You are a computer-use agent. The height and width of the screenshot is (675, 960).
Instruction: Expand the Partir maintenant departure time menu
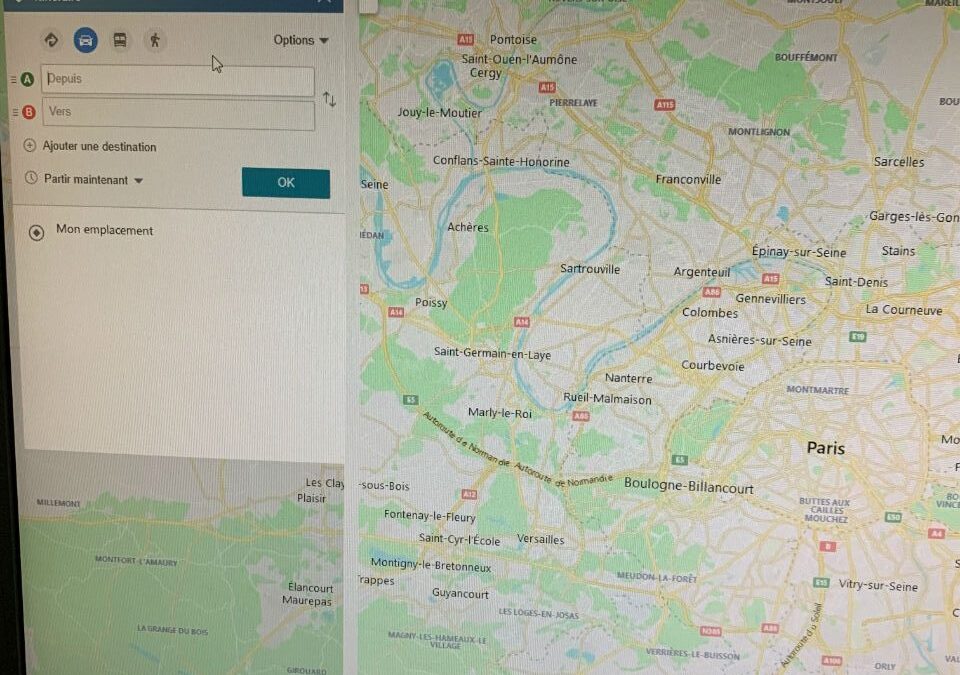93,179
